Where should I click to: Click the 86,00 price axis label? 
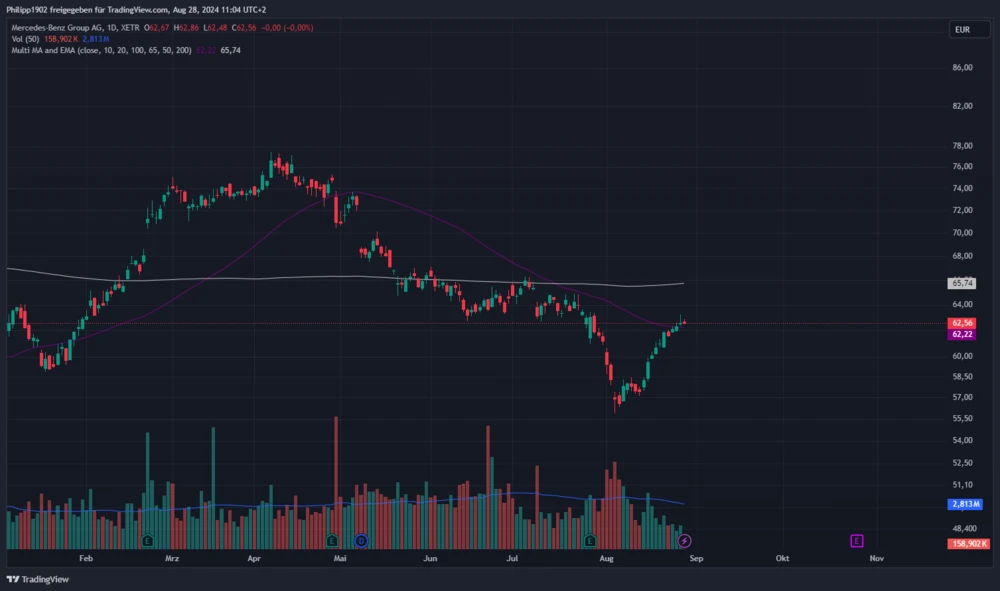coord(962,68)
